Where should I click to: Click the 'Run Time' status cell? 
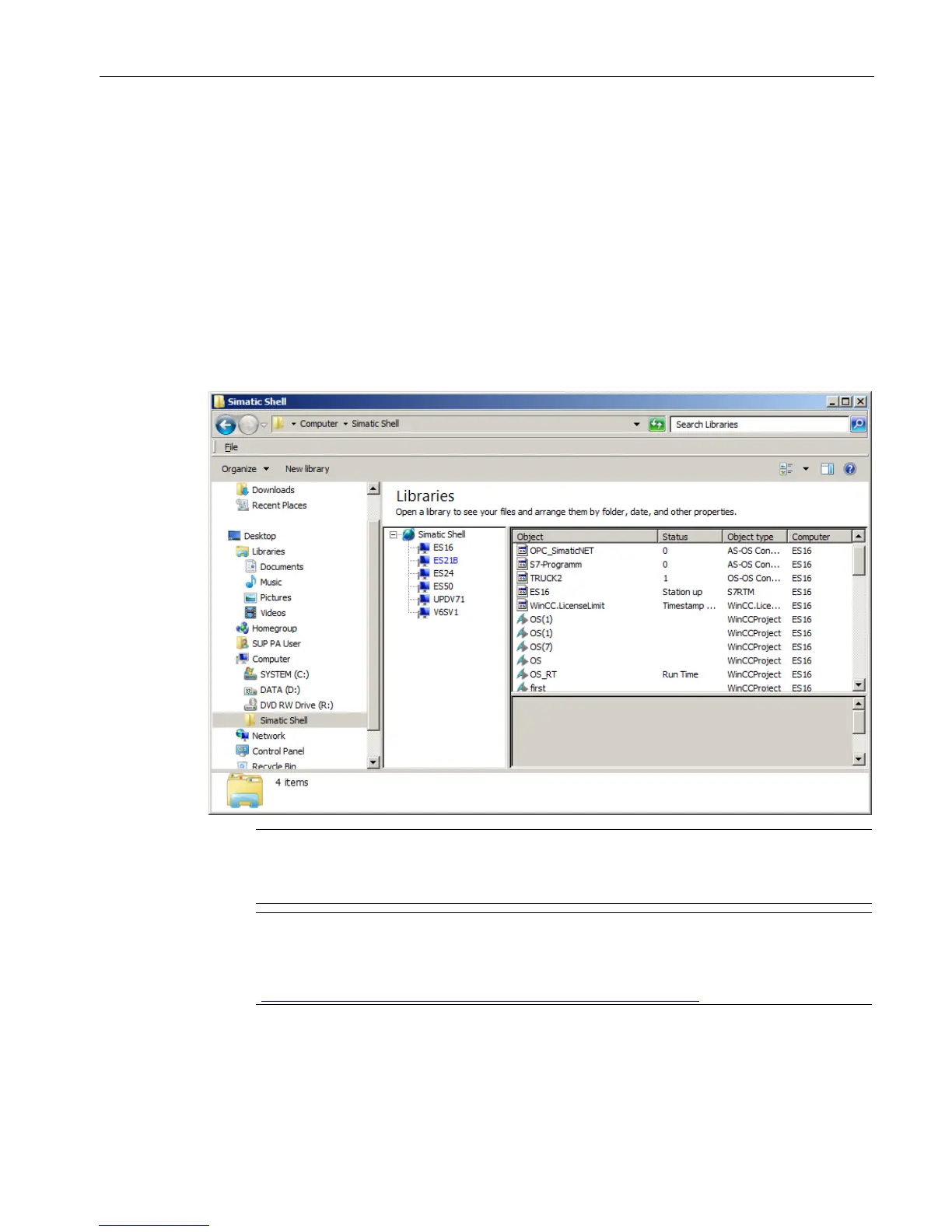pyautogui.click(x=681, y=674)
